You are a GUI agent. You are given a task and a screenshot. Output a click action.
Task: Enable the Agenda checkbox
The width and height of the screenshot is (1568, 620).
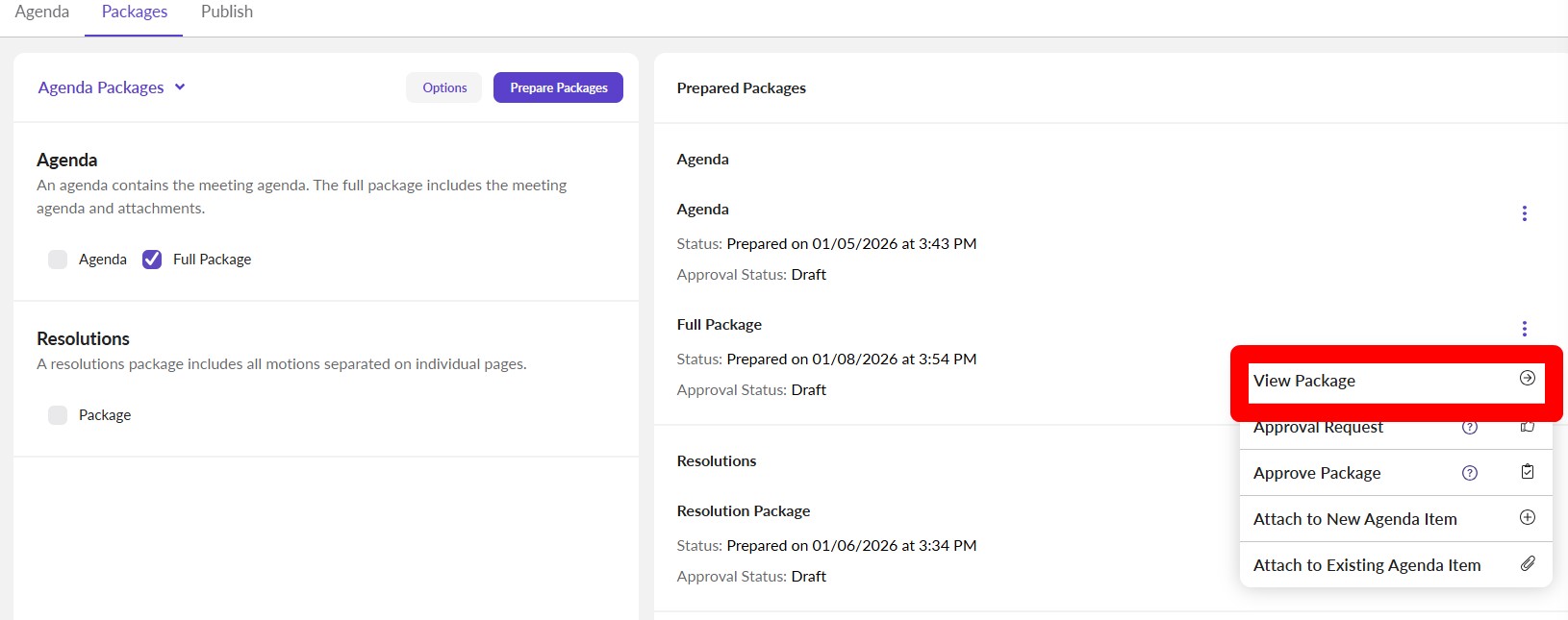pos(58,260)
